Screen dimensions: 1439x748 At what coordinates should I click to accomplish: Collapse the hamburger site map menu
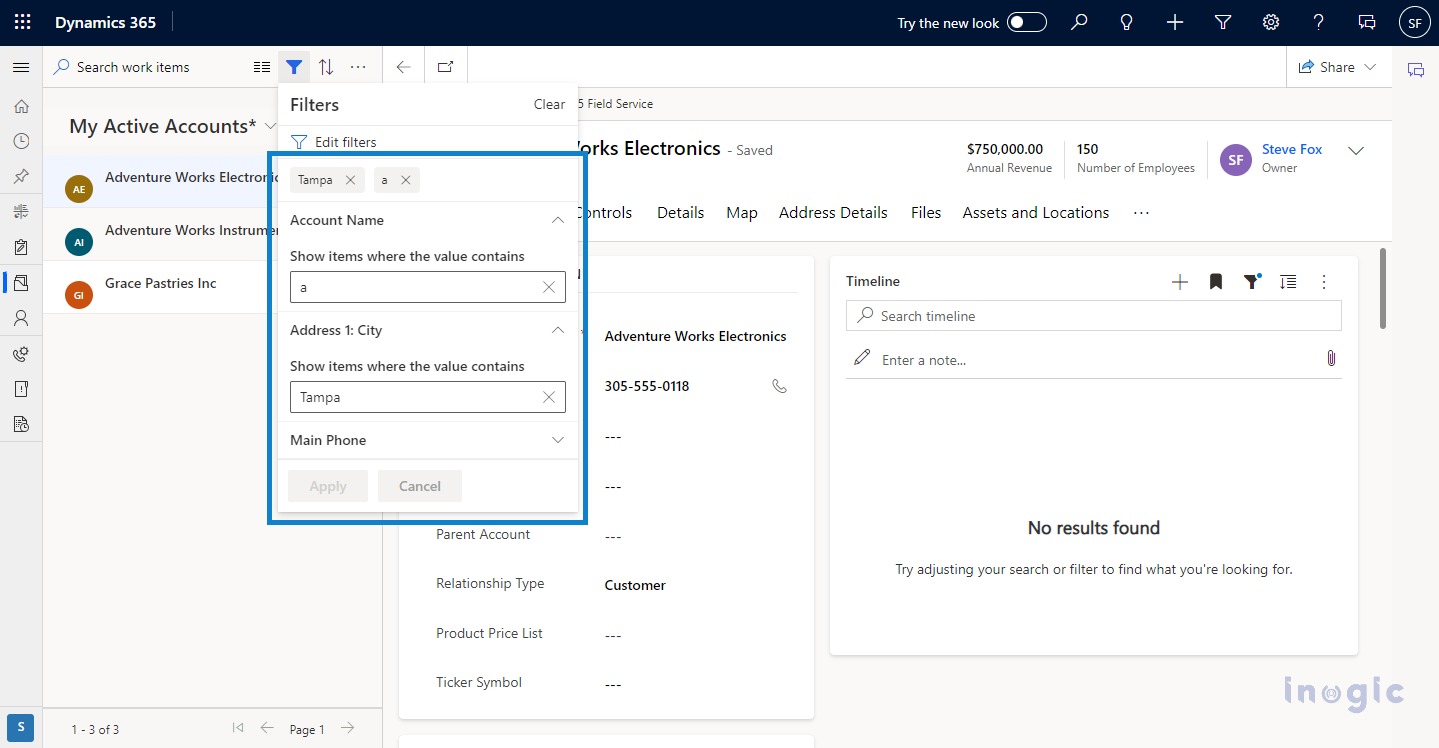tap(21, 67)
